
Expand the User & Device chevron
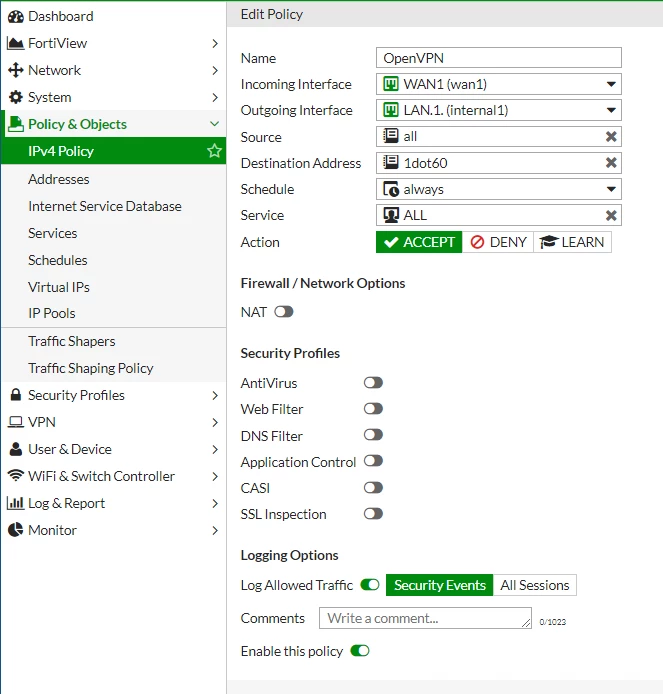point(215,449)
